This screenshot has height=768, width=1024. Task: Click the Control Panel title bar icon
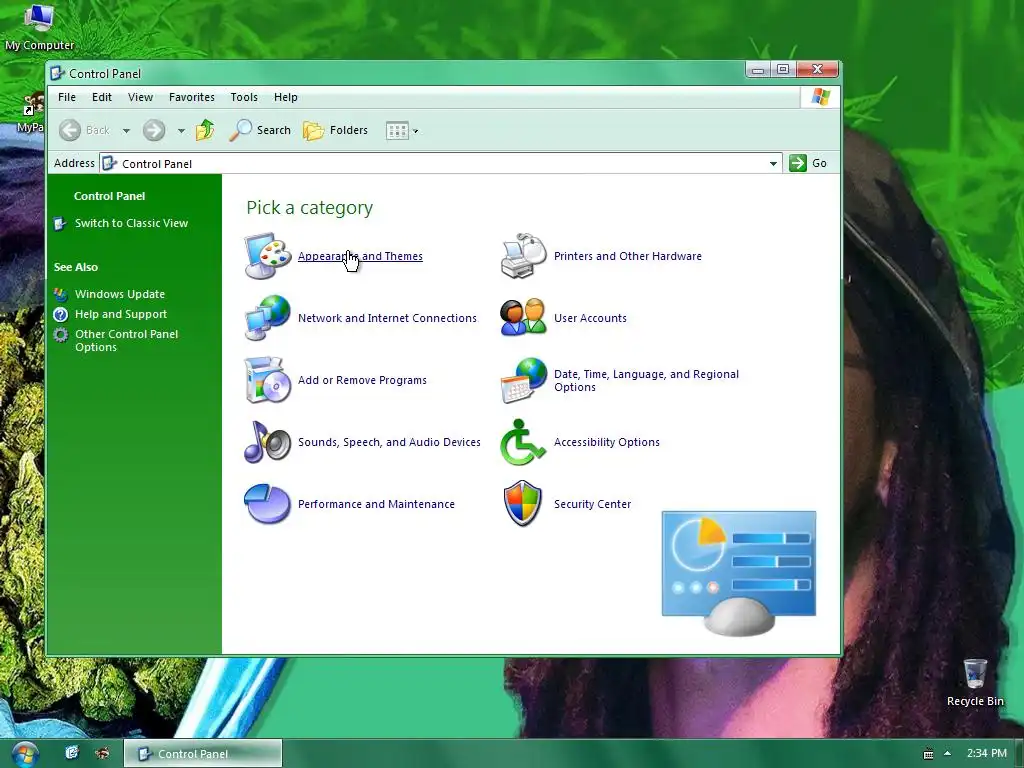[57, 73]
